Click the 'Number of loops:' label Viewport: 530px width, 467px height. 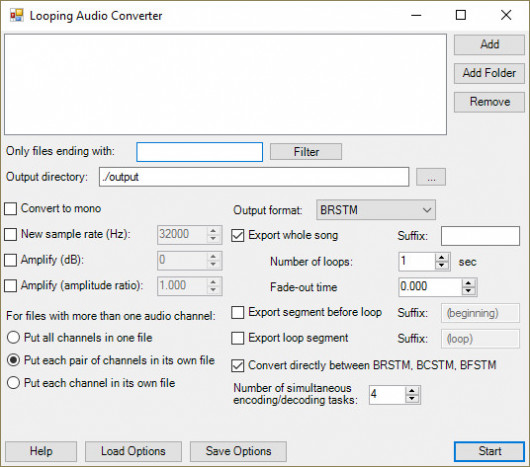click(x=311, y=262)
